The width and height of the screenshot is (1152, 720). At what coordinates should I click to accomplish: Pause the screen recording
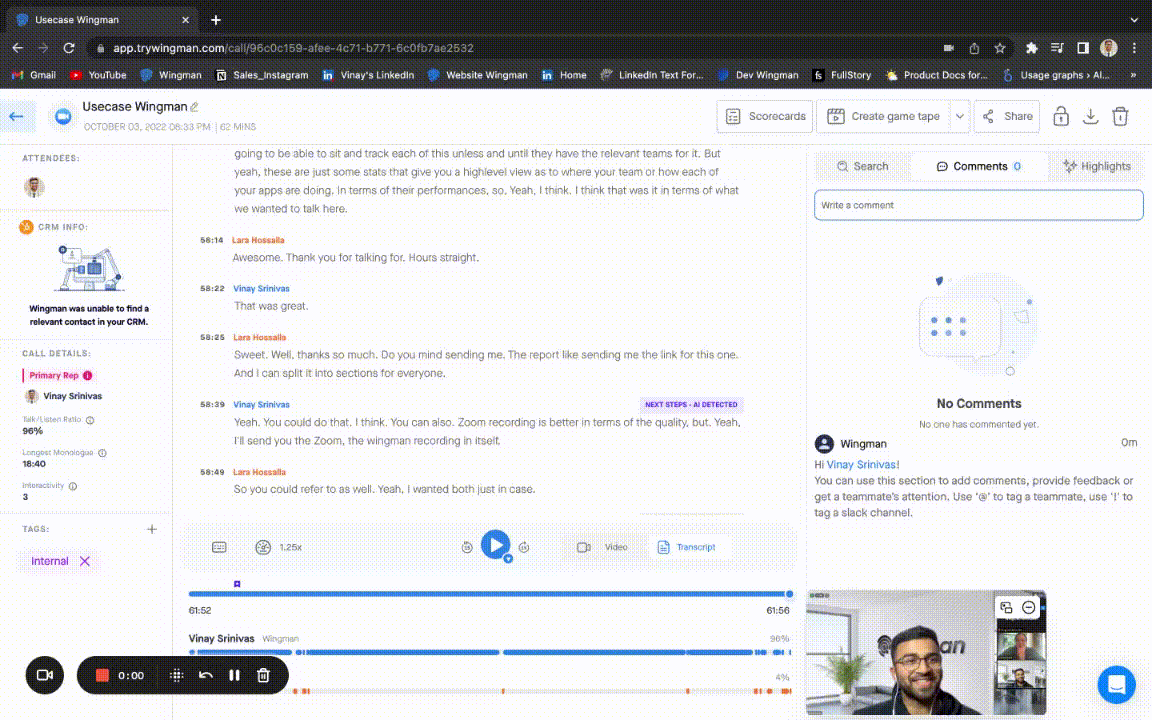(234, 675)
